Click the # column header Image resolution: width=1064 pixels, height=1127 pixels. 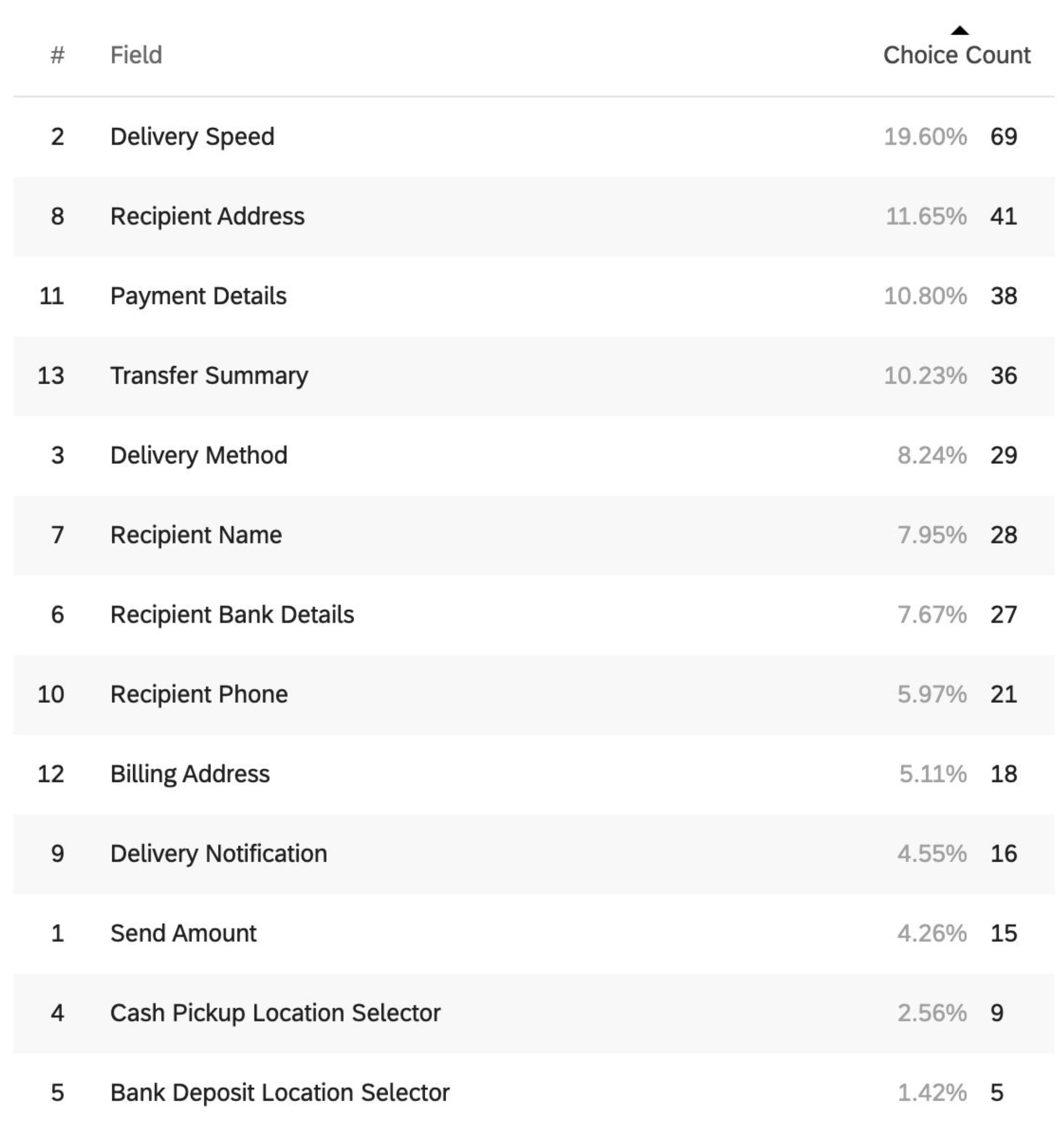pyautogui.click(x=57, y=55)
